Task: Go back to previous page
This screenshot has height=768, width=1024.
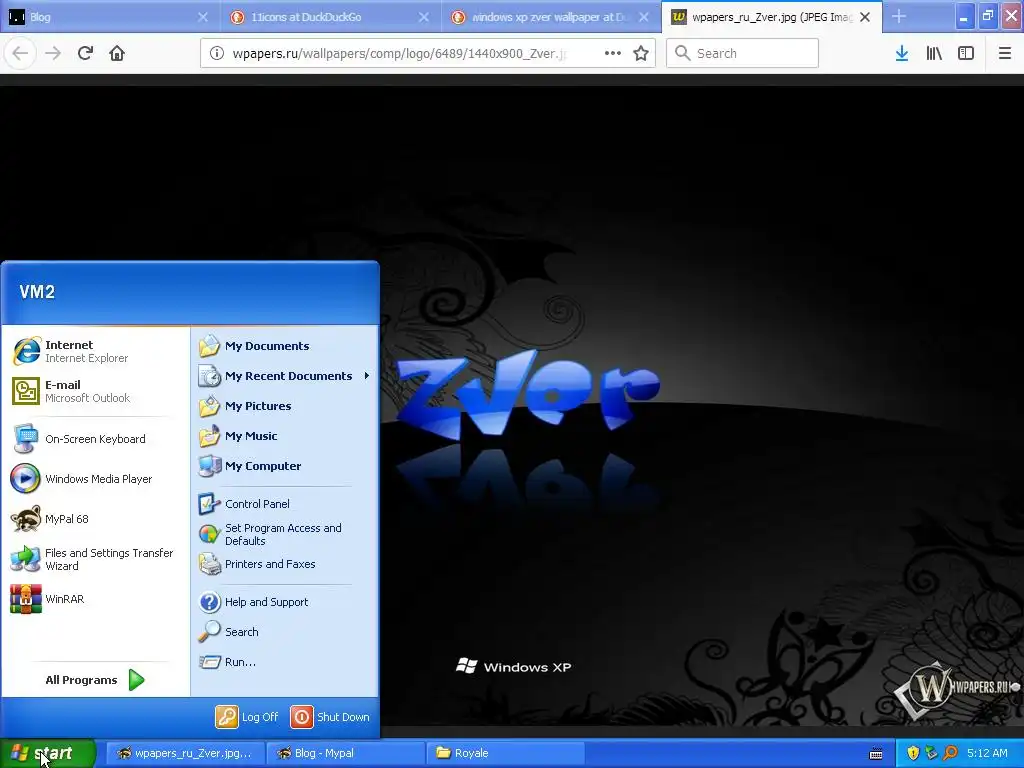Action: click(x=20, y=53)
